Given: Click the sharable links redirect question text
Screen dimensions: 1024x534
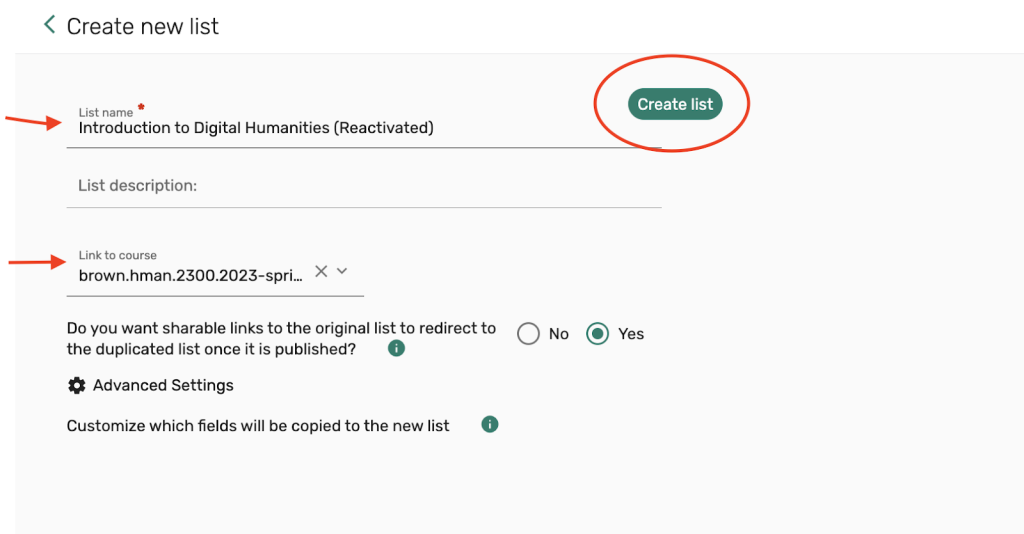Looking at the screenshot, I should (x=281, y=339).
